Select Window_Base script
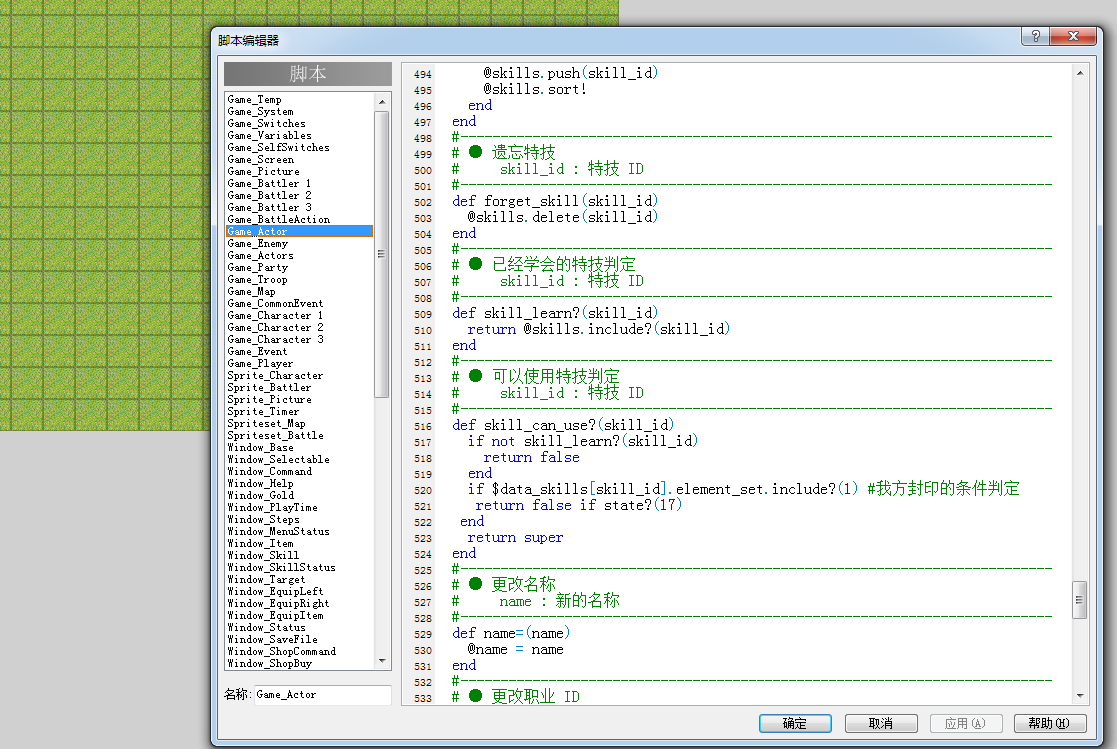 click(299, 448)
